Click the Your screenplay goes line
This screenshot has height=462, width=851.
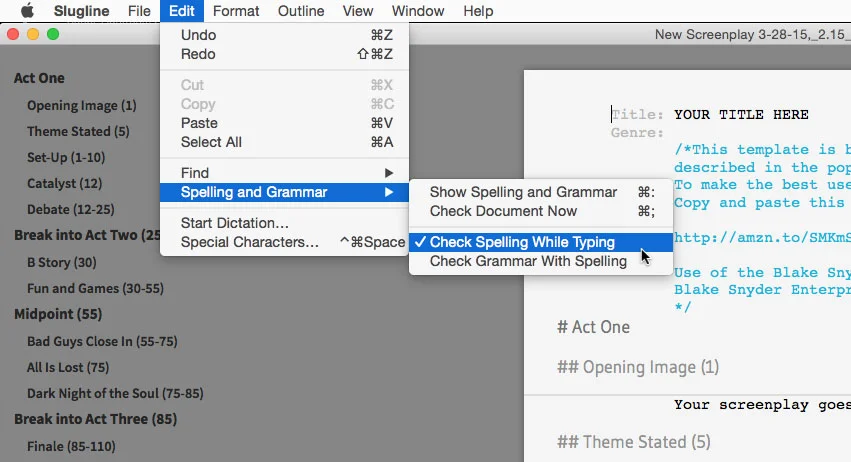(762, 405)
